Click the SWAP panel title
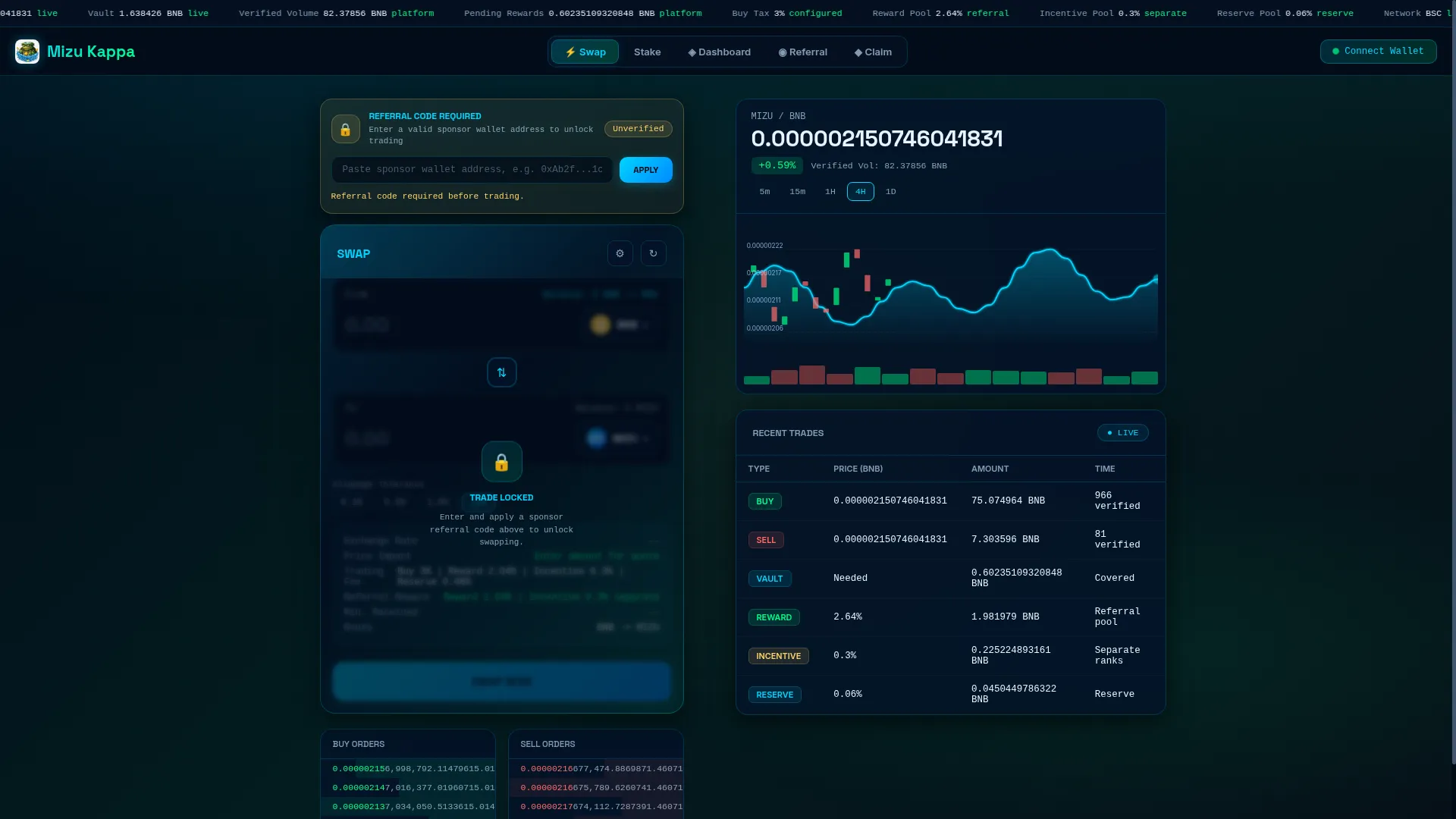1456x819 pixels. coord(353,254)
